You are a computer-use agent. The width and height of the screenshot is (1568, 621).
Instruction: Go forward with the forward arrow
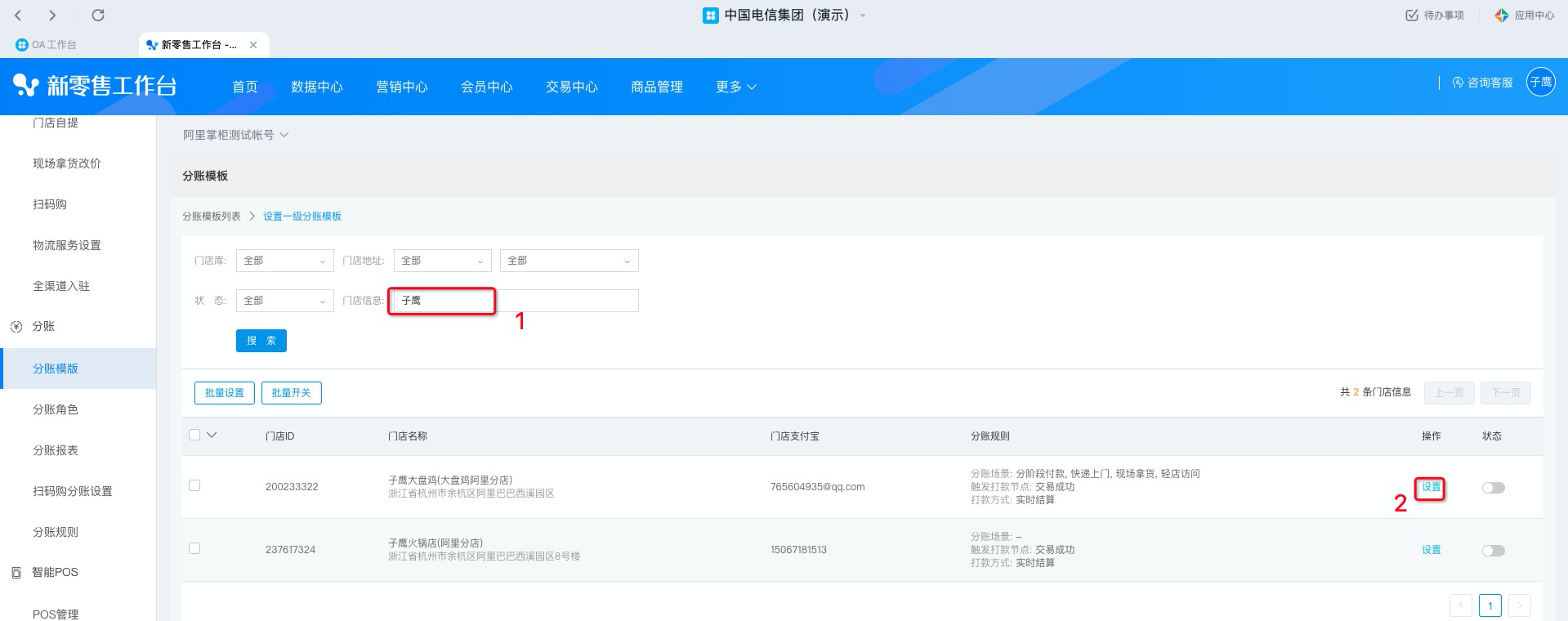[52, 16]
